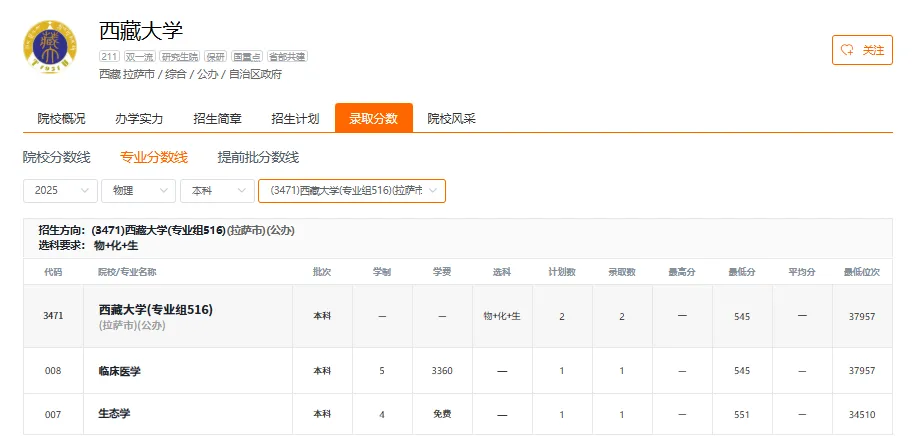The width and height of the screenshot is (915, 447).
Task: Click the Tibet University logo emblem
Action: (50, 47)
